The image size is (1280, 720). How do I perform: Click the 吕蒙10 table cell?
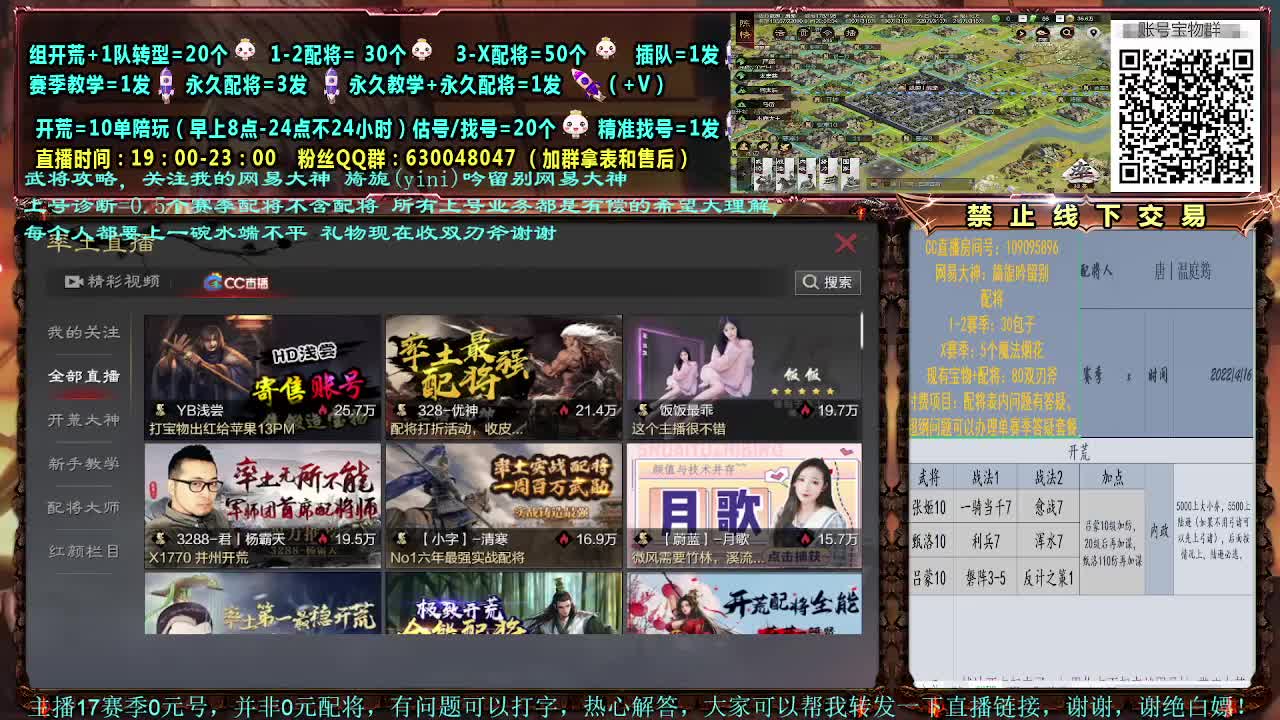pos(929,578)
